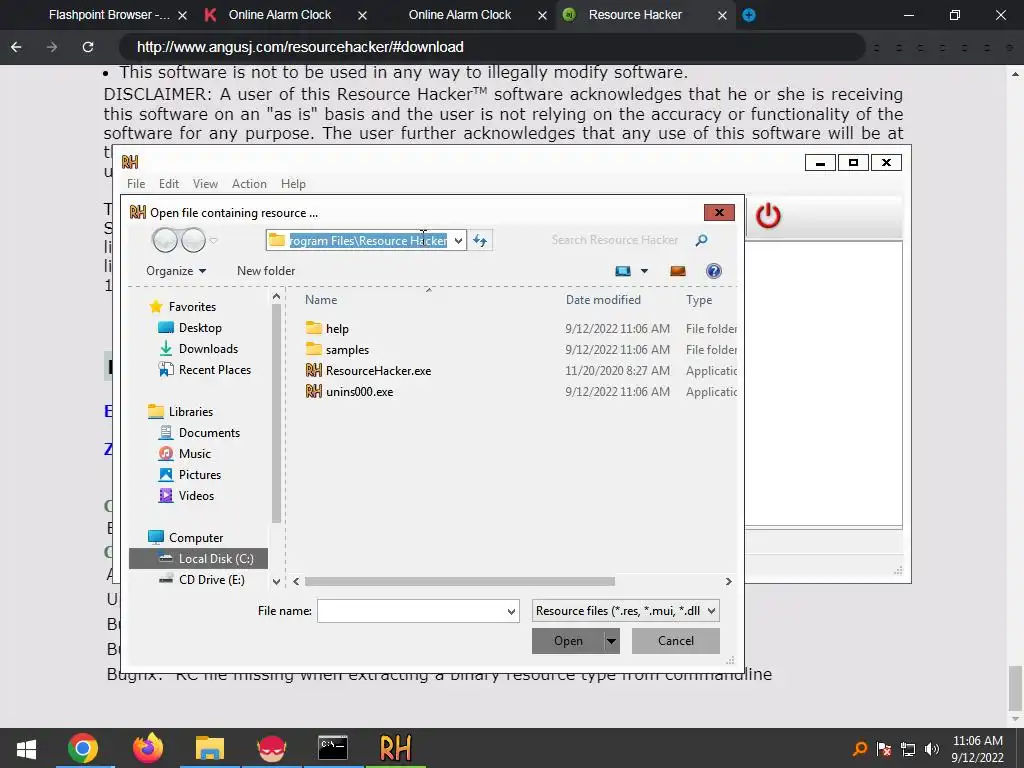This screenshot has width=1024, height=768.
Task: Click the browser back arrow
Action: [16, 47]
